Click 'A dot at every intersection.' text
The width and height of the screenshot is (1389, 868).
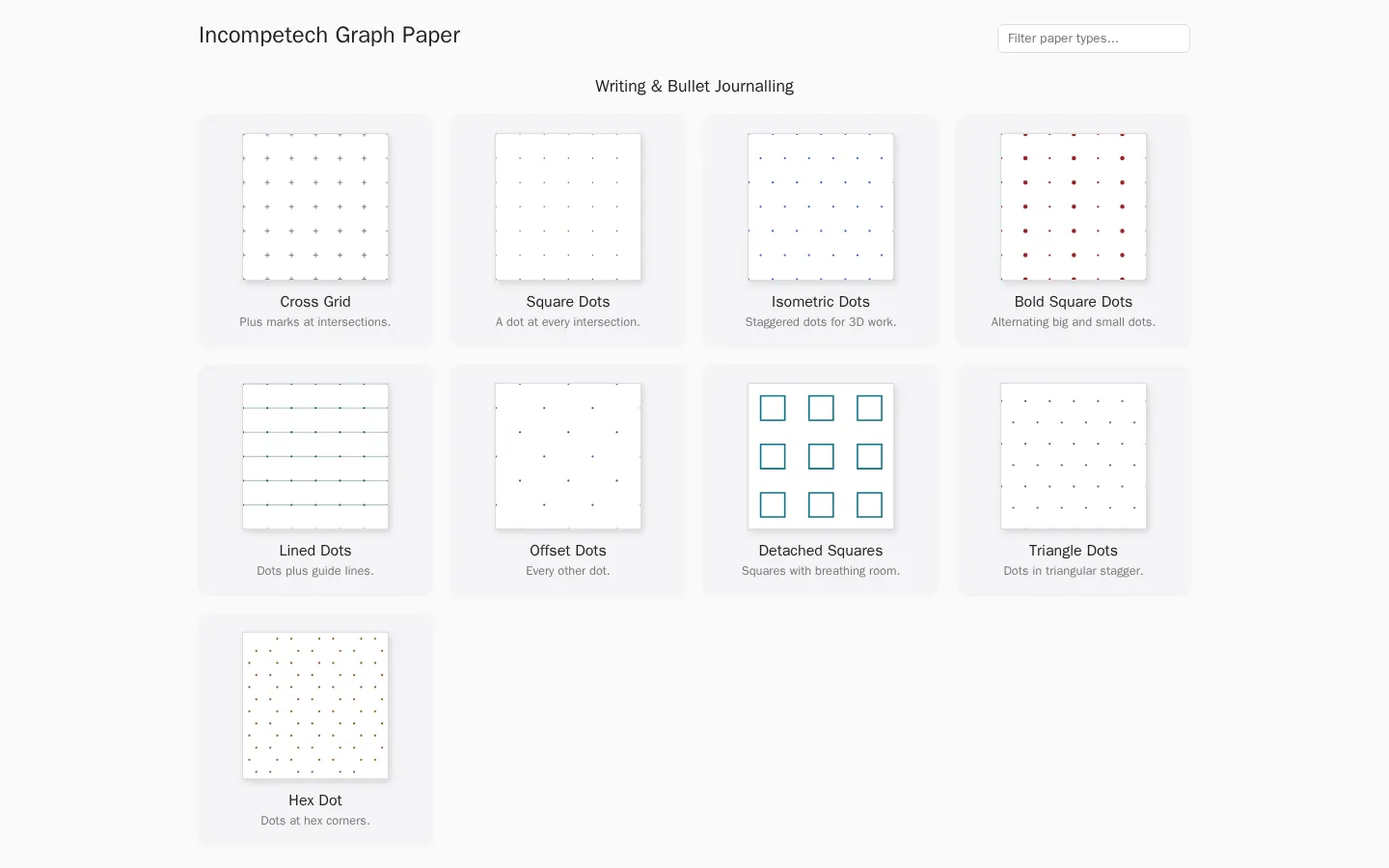[x=568, y=322]
